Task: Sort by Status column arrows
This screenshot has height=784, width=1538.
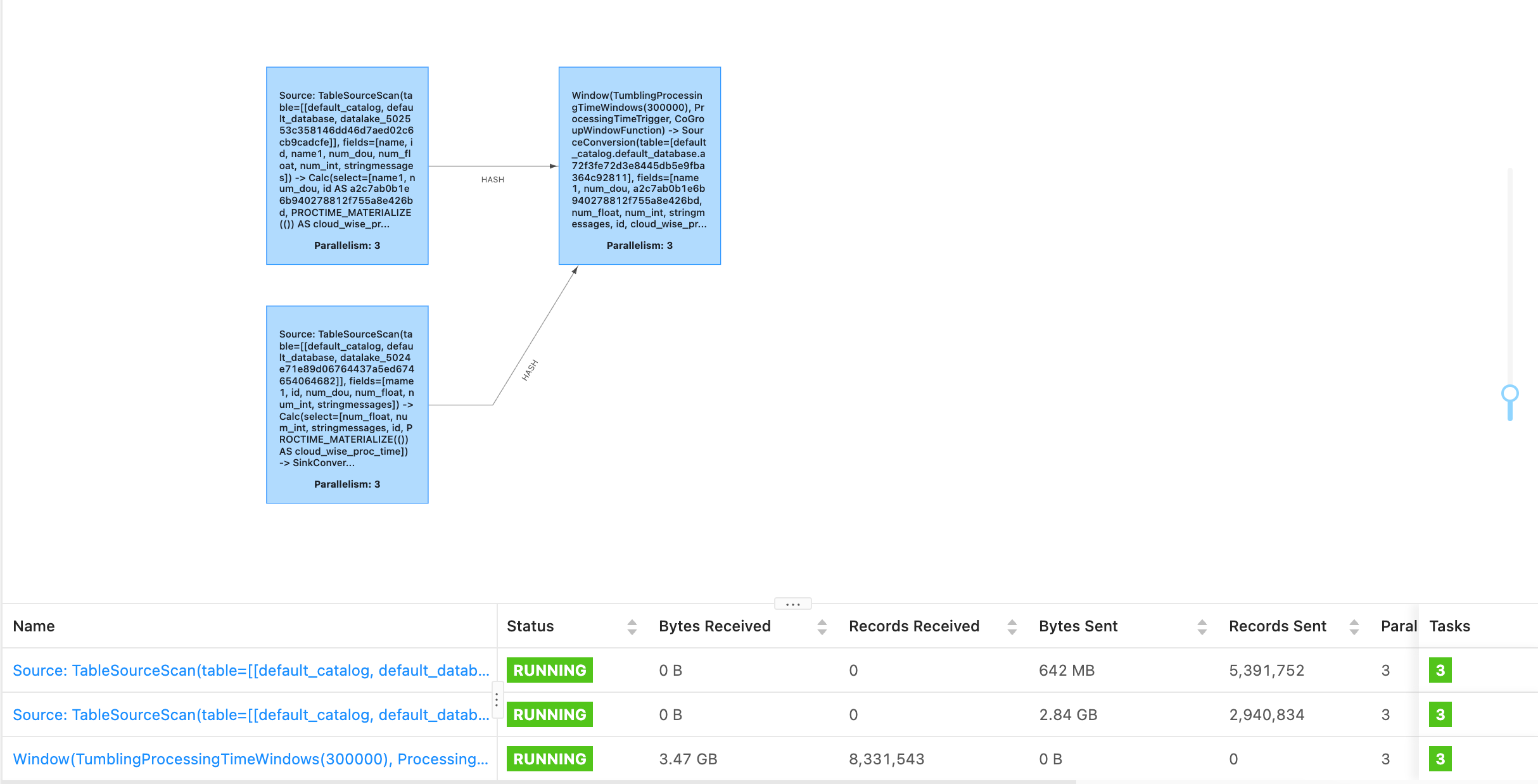Action: coord(632,627)
